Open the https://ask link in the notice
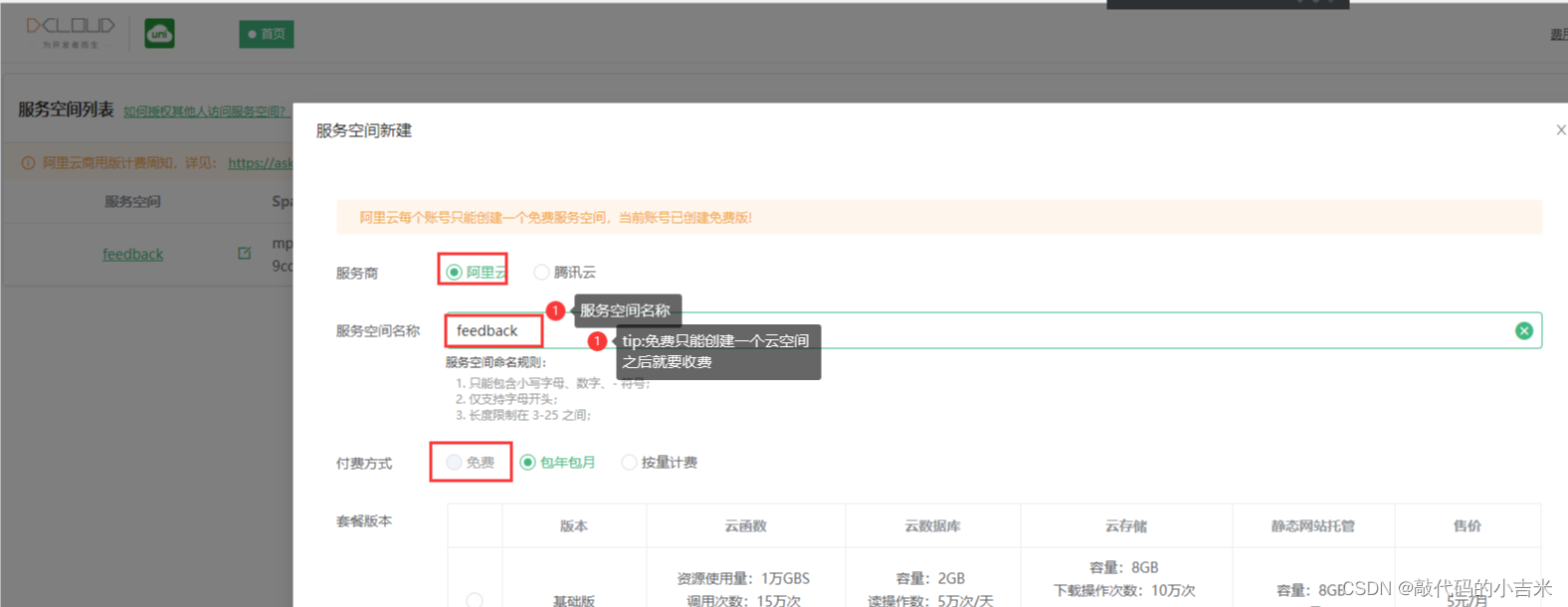 click(x=261, y=163)
